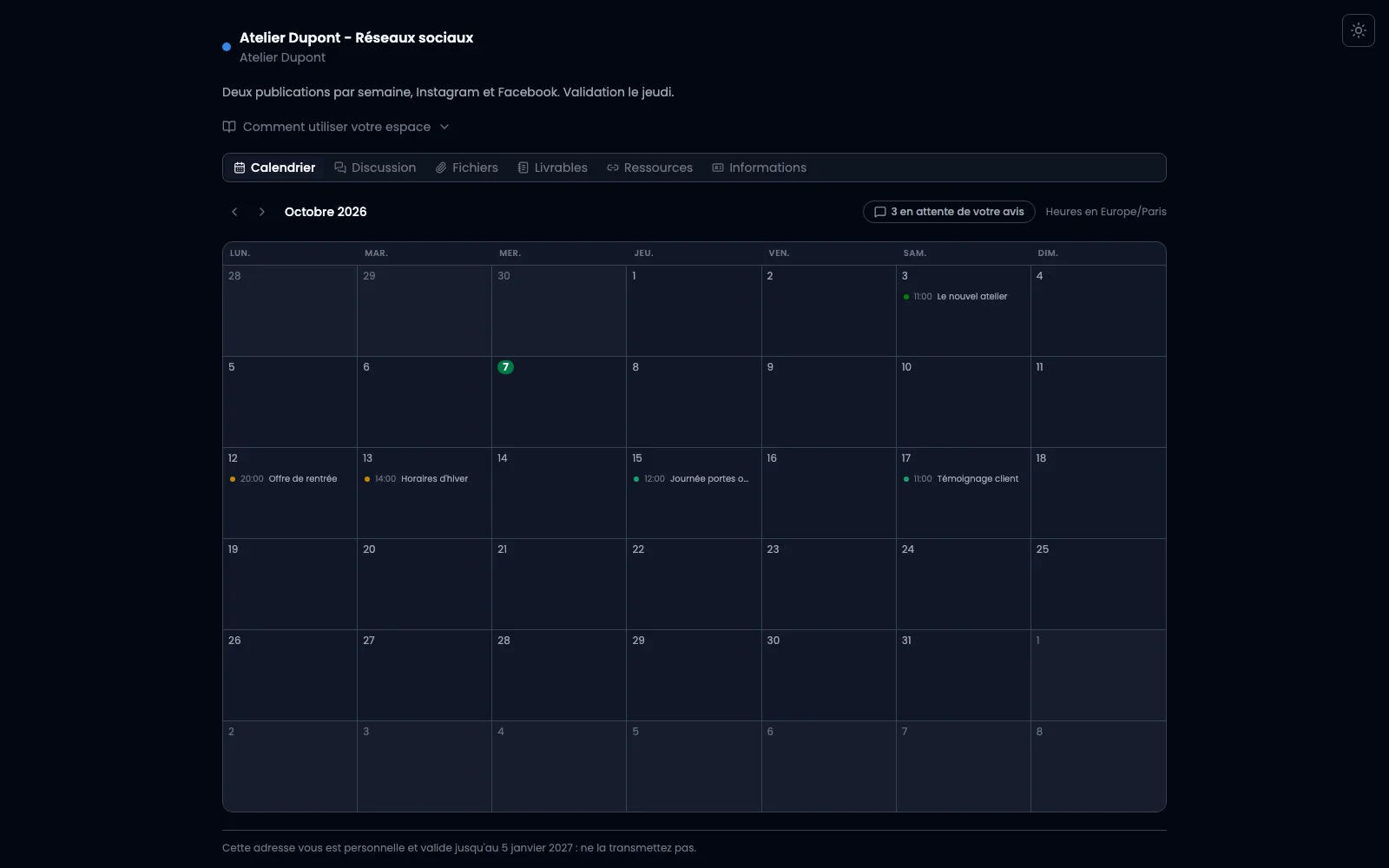The height and width of the screenshot is (868, 1389).
Task: Select today's date badge 7
Action: click(x=505, y=367)
